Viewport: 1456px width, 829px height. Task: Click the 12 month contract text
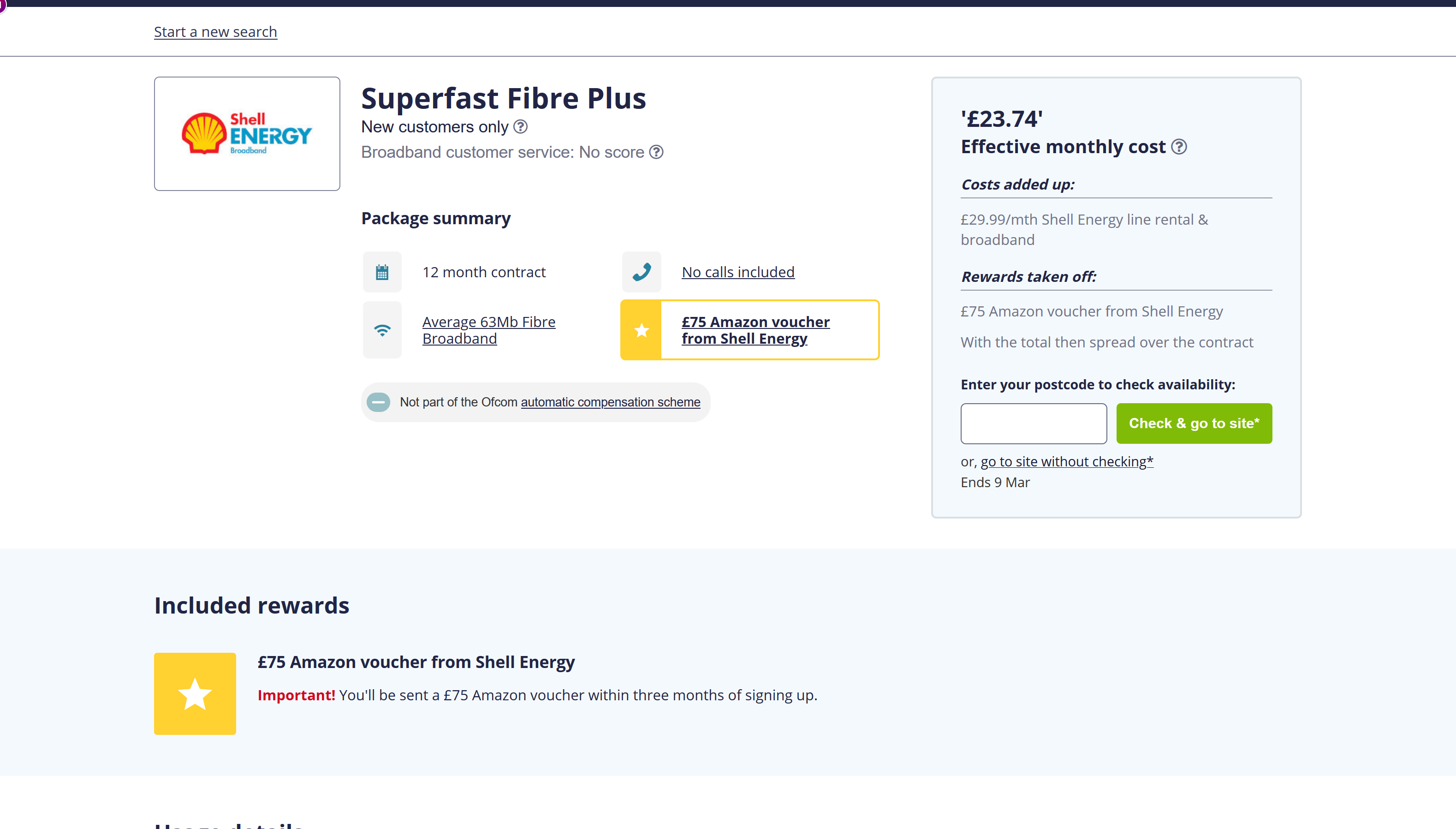484,272
